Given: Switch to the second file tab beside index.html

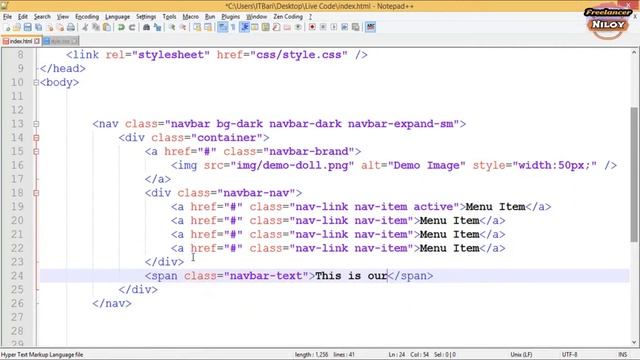Looking at the screenshot, I should [60, 41].
